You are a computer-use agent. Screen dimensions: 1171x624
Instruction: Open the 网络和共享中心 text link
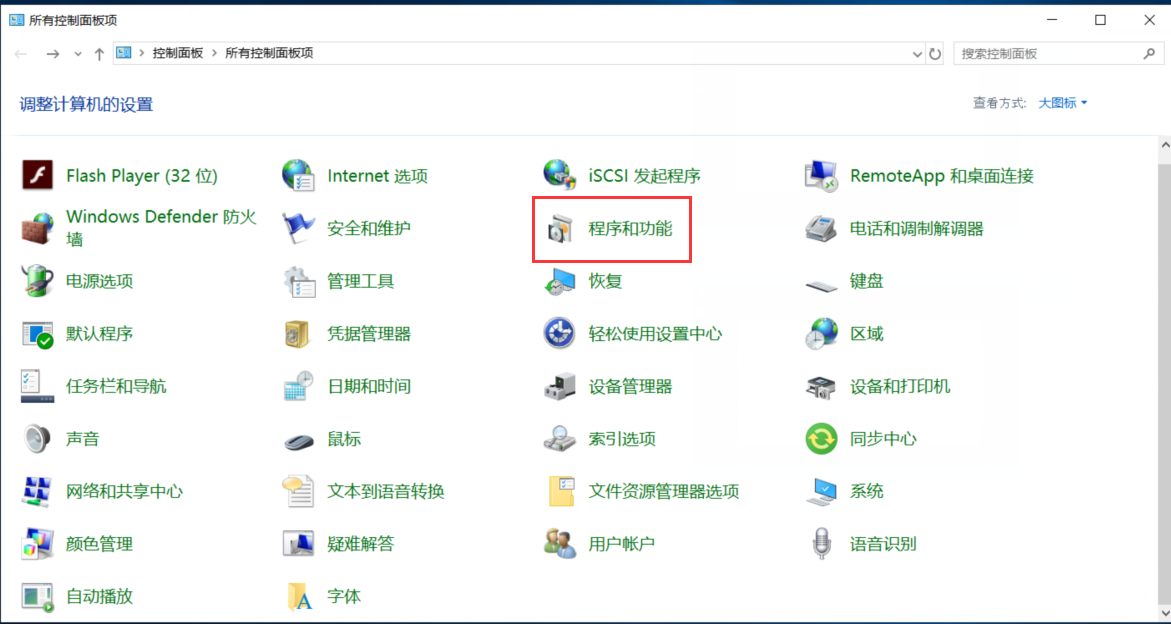pos(125,491)
